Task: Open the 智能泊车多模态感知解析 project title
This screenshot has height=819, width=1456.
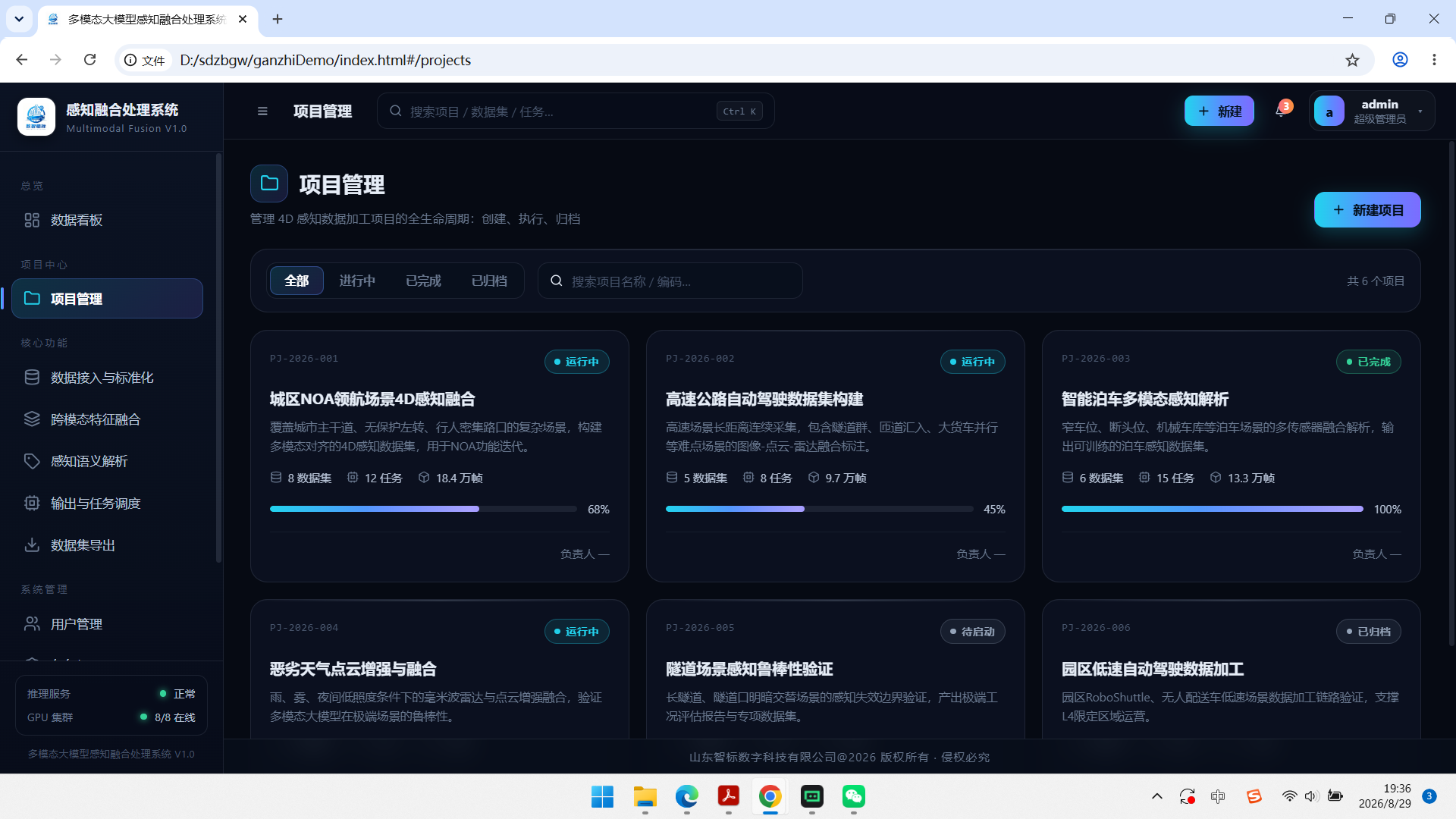Action: pos(1145,399)
